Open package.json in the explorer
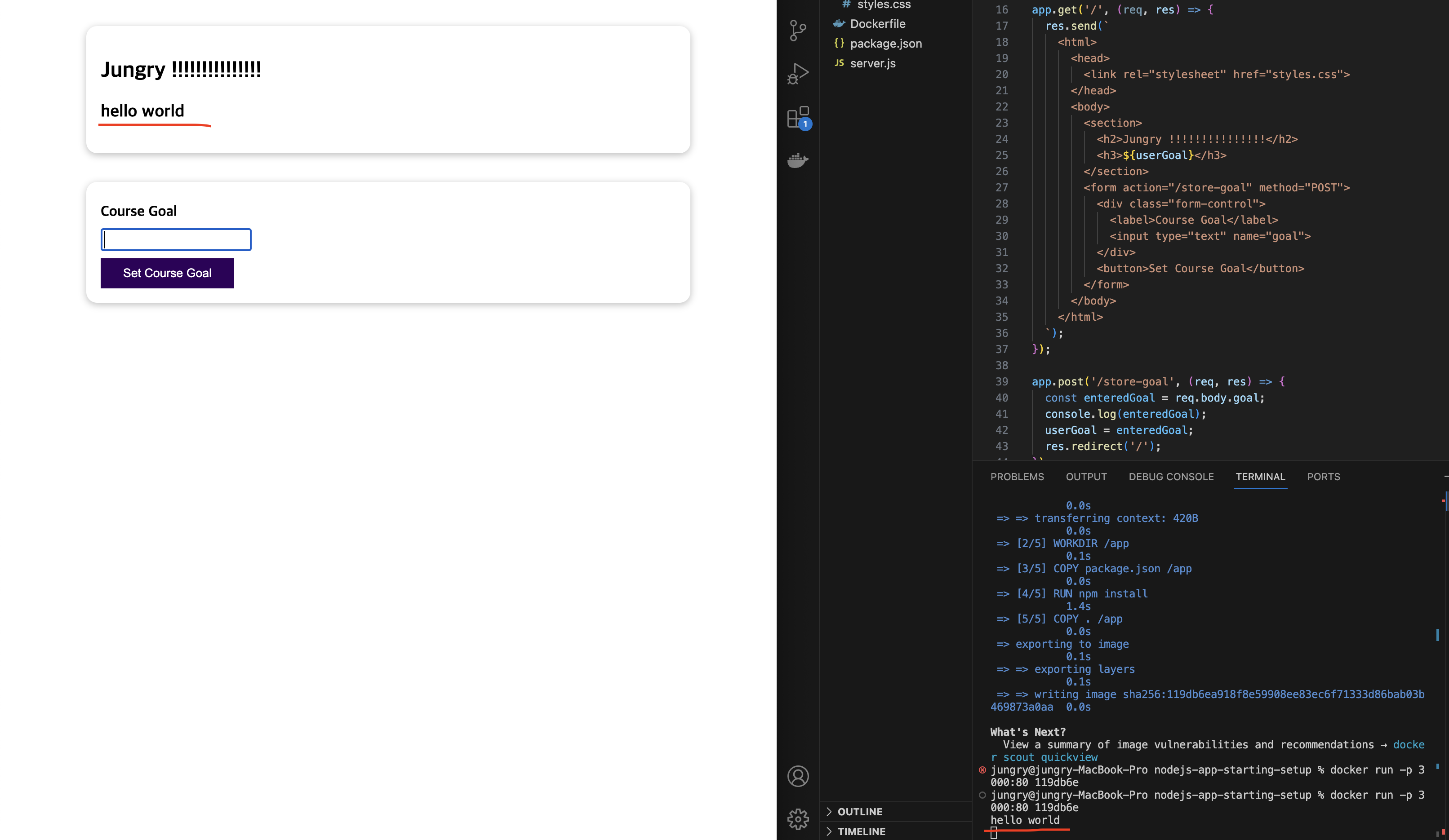The image size is (1449, 840). click(885, 44)
